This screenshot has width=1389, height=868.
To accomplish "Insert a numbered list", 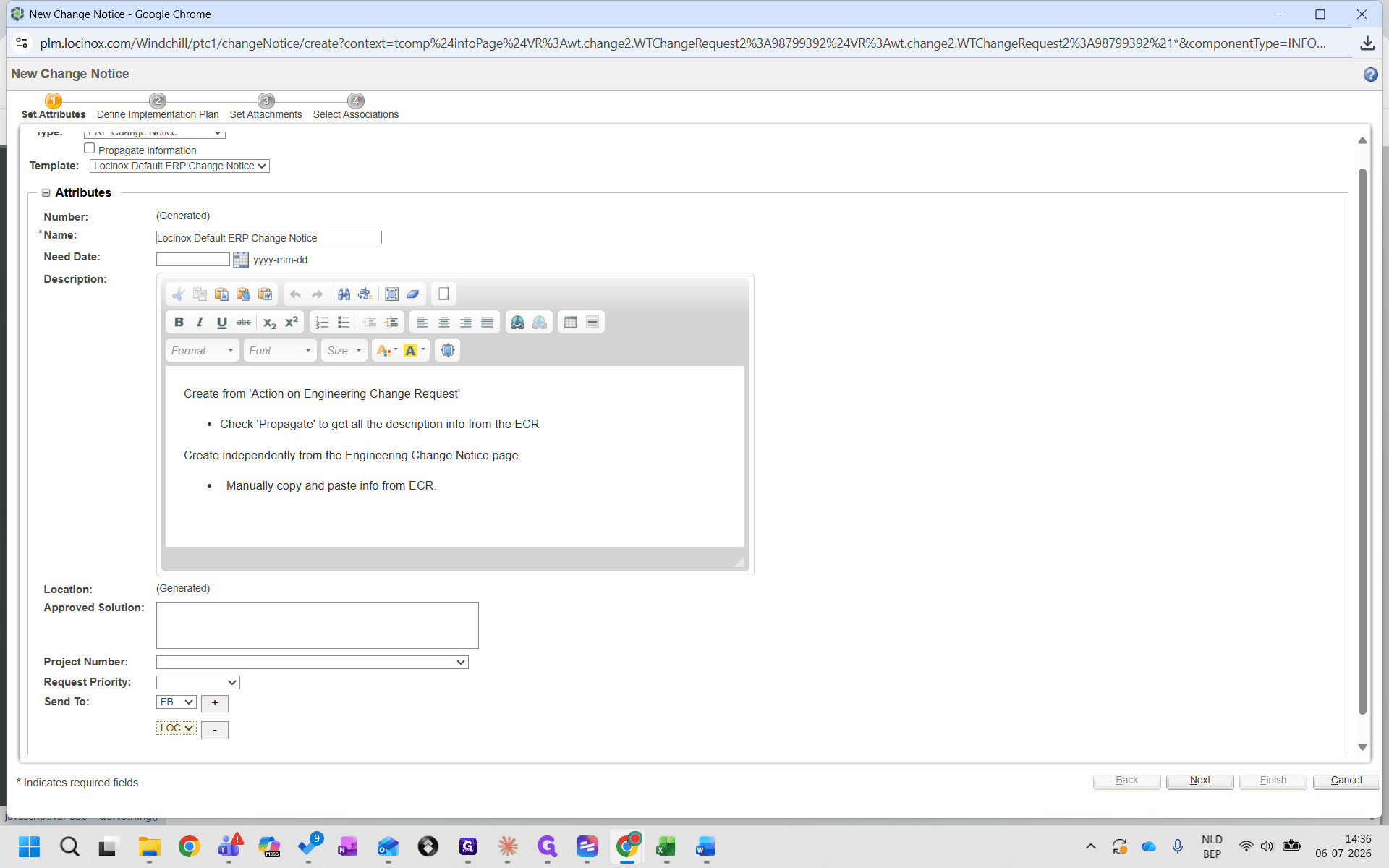I will 322,323.
